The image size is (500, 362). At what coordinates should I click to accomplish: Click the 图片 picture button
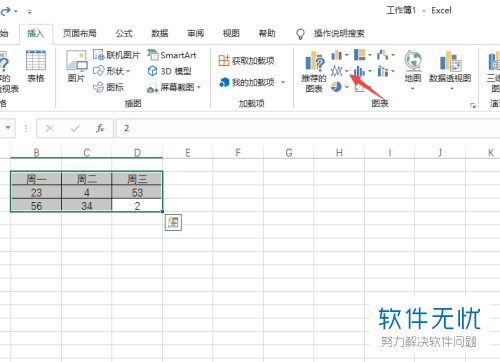click(76, 67)
